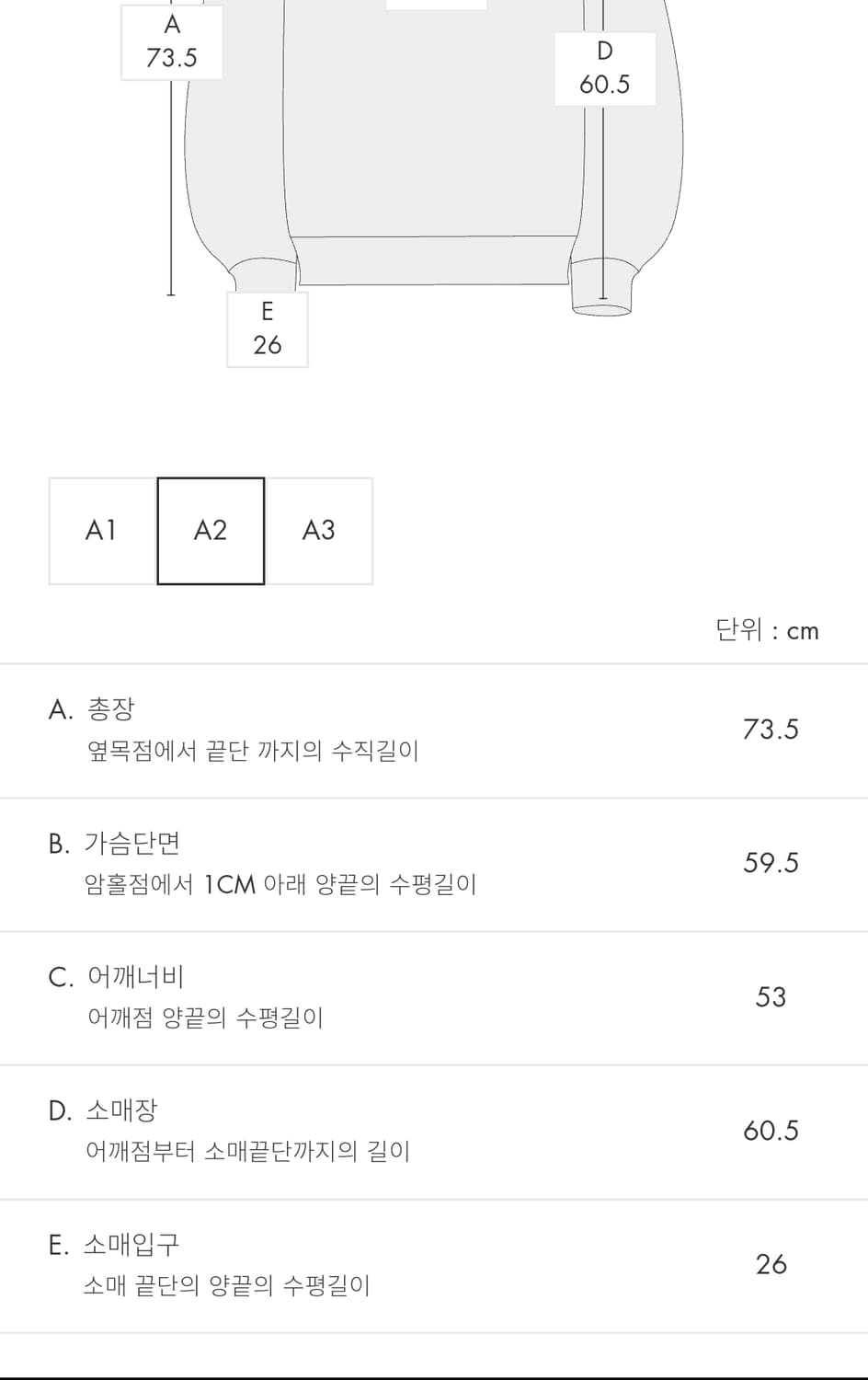Viewport: 868px width, 1380px height.
Task: Click the E. 소매입구 row title
Action: point(114,1245)
